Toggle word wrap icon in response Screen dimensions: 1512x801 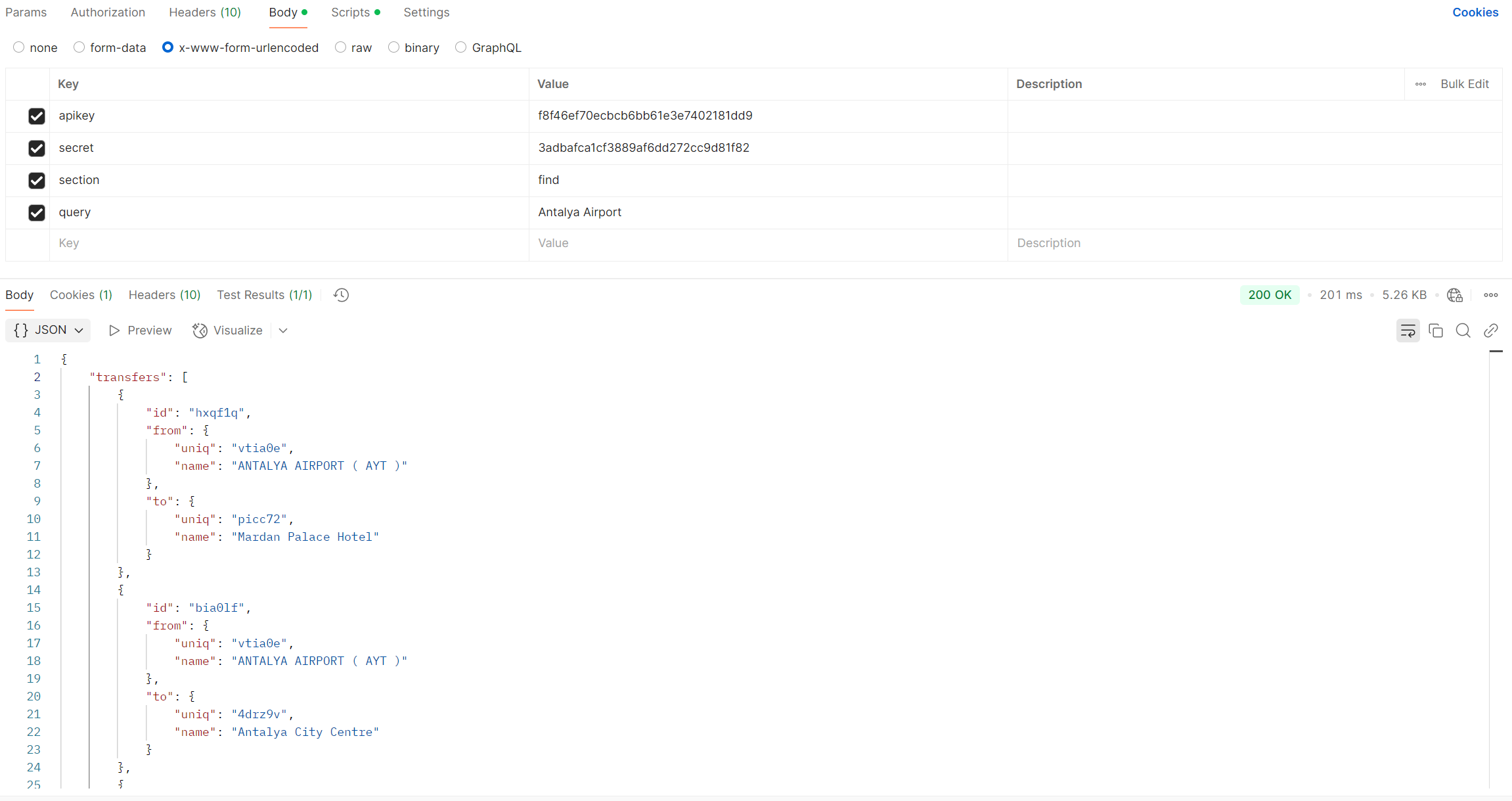1408,331
